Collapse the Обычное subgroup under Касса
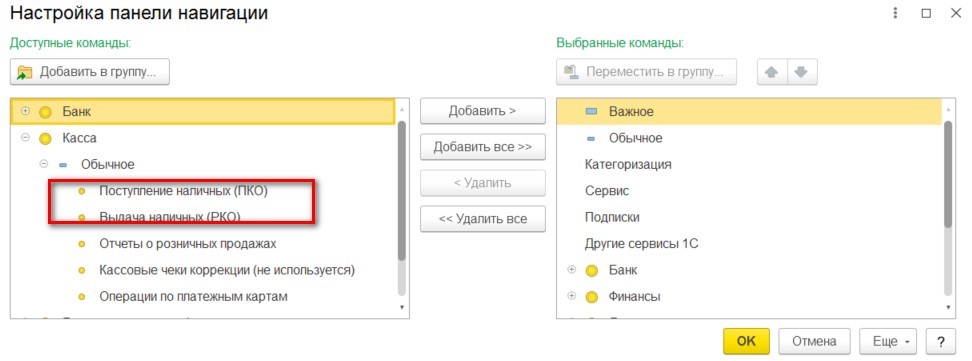 (43, 164)
